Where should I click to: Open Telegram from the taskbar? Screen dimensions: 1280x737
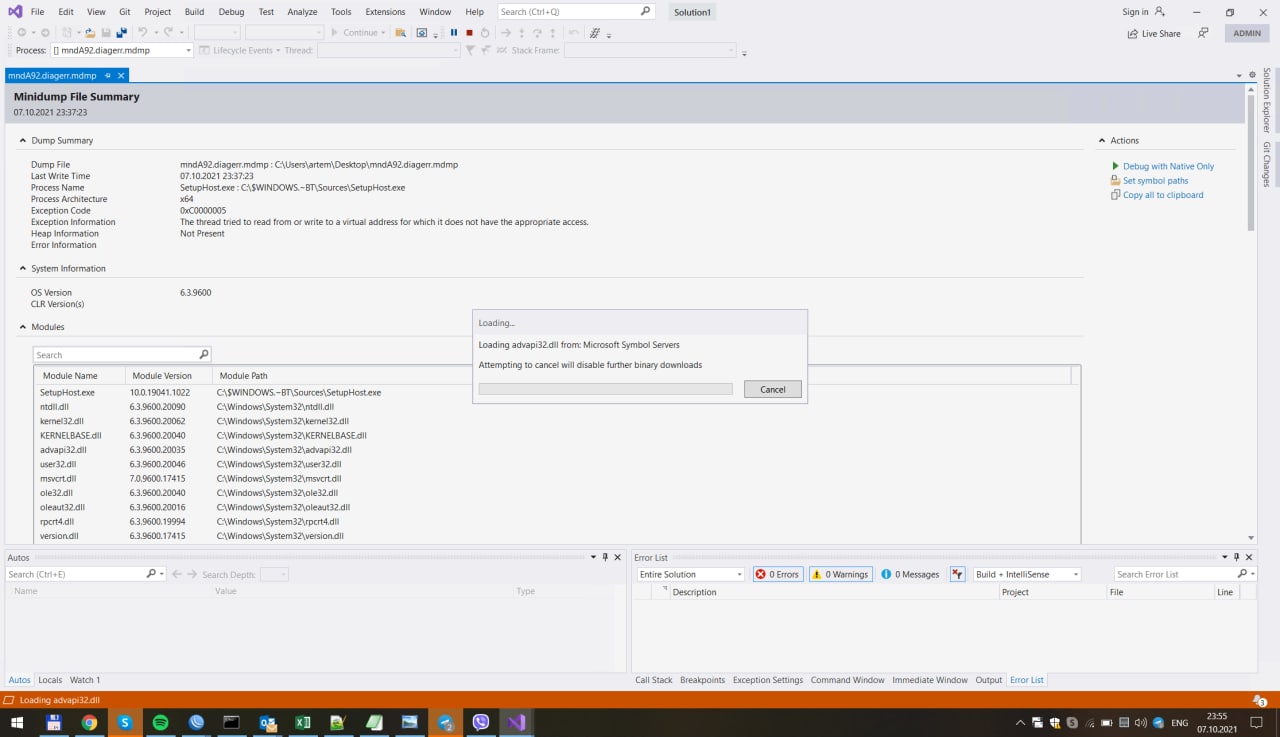click(445, 722)
